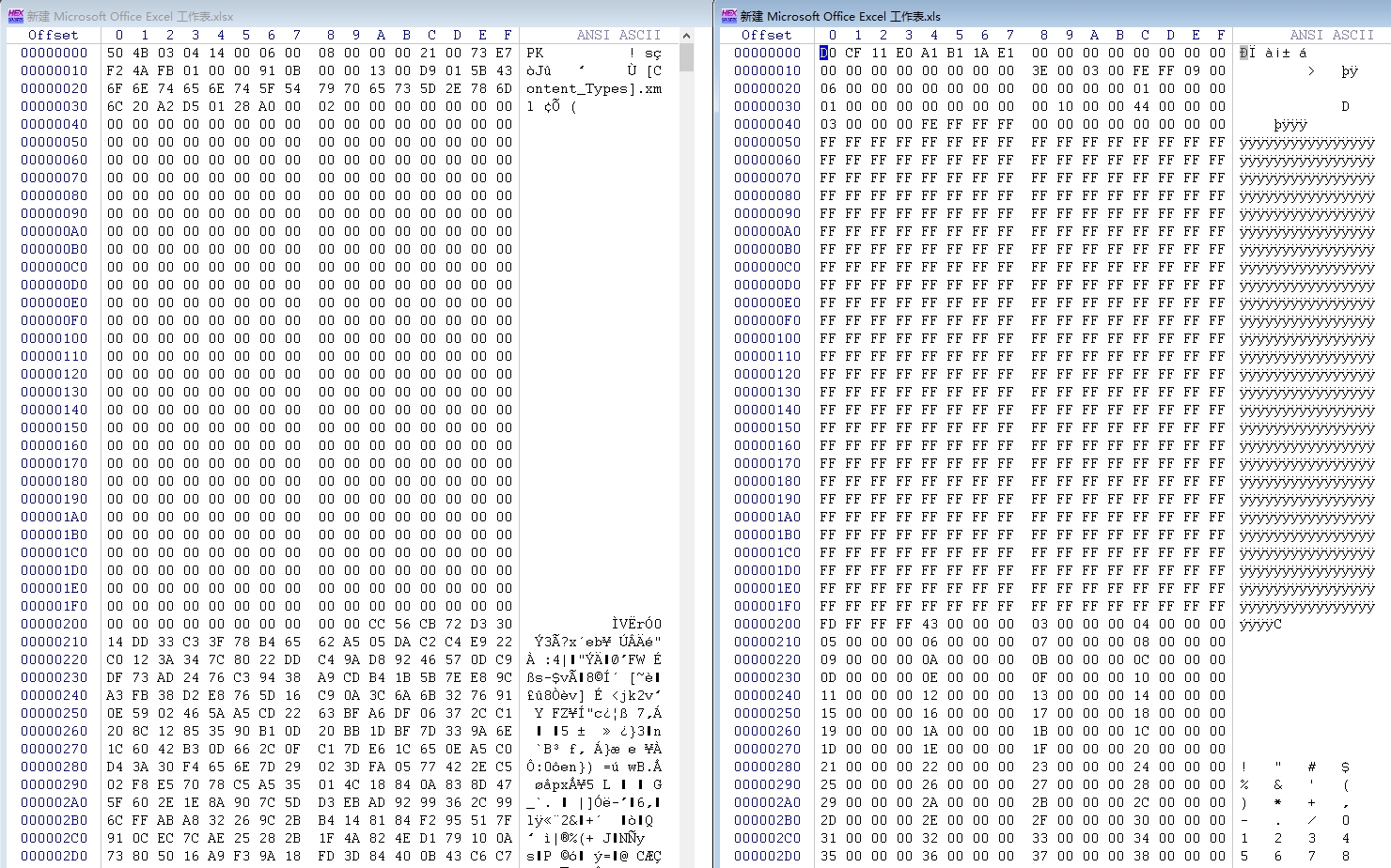1391x868 pixels.
Task: Click ASCII text 'ÌVËrÓ0' in the xlsx window
Action: click(x=636, y=624)
